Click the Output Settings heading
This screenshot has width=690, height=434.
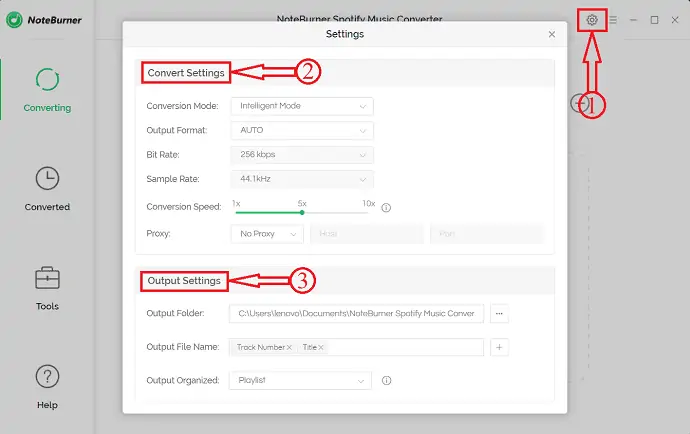coord(184,281)
